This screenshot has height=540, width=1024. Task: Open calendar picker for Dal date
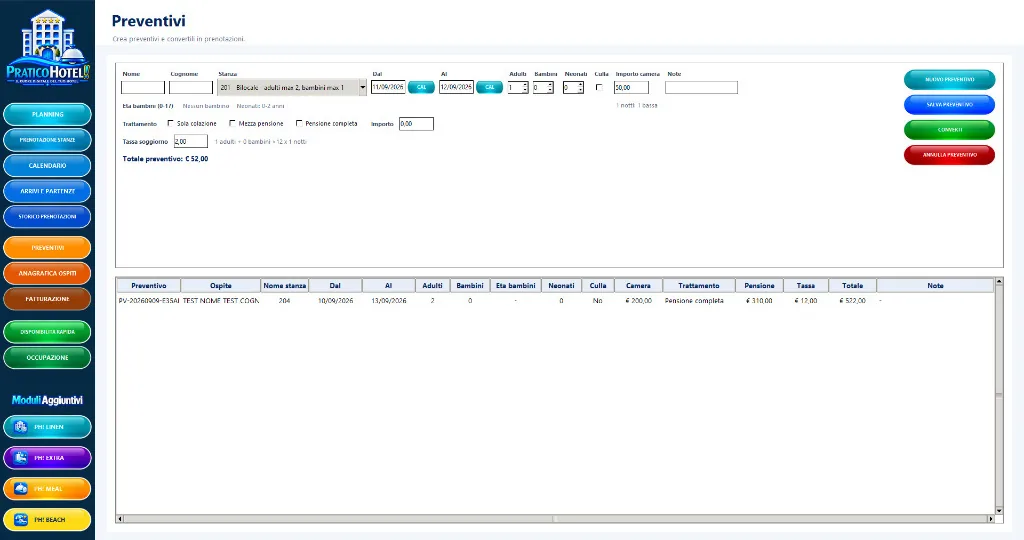coord(421,87)
